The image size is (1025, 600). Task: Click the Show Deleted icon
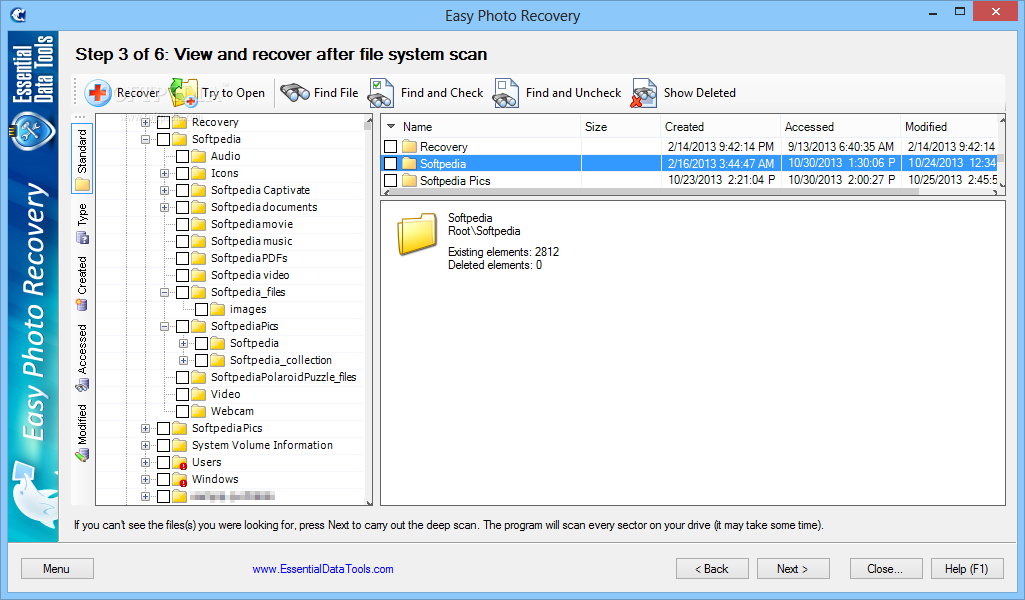644,93
